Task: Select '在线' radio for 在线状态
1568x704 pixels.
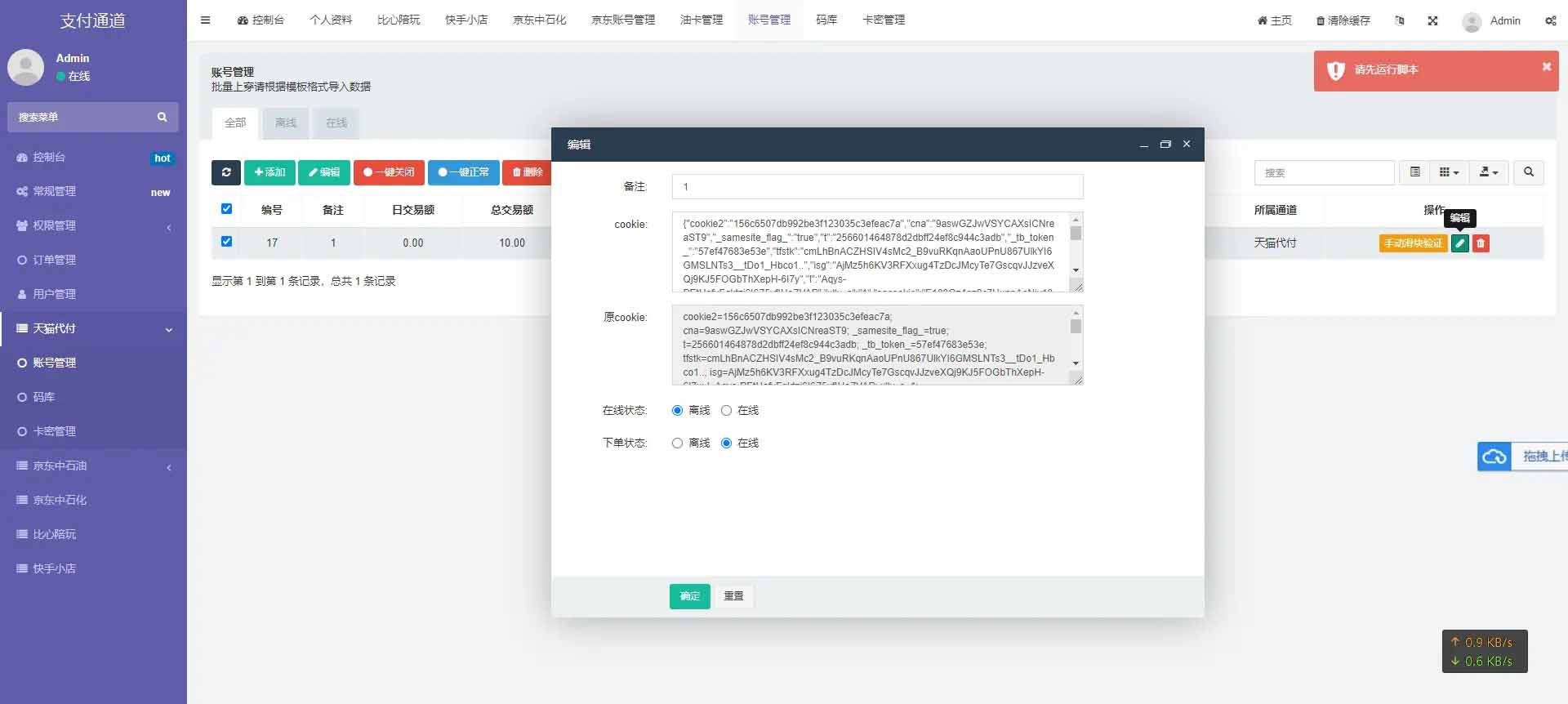Action: (726, 411)
